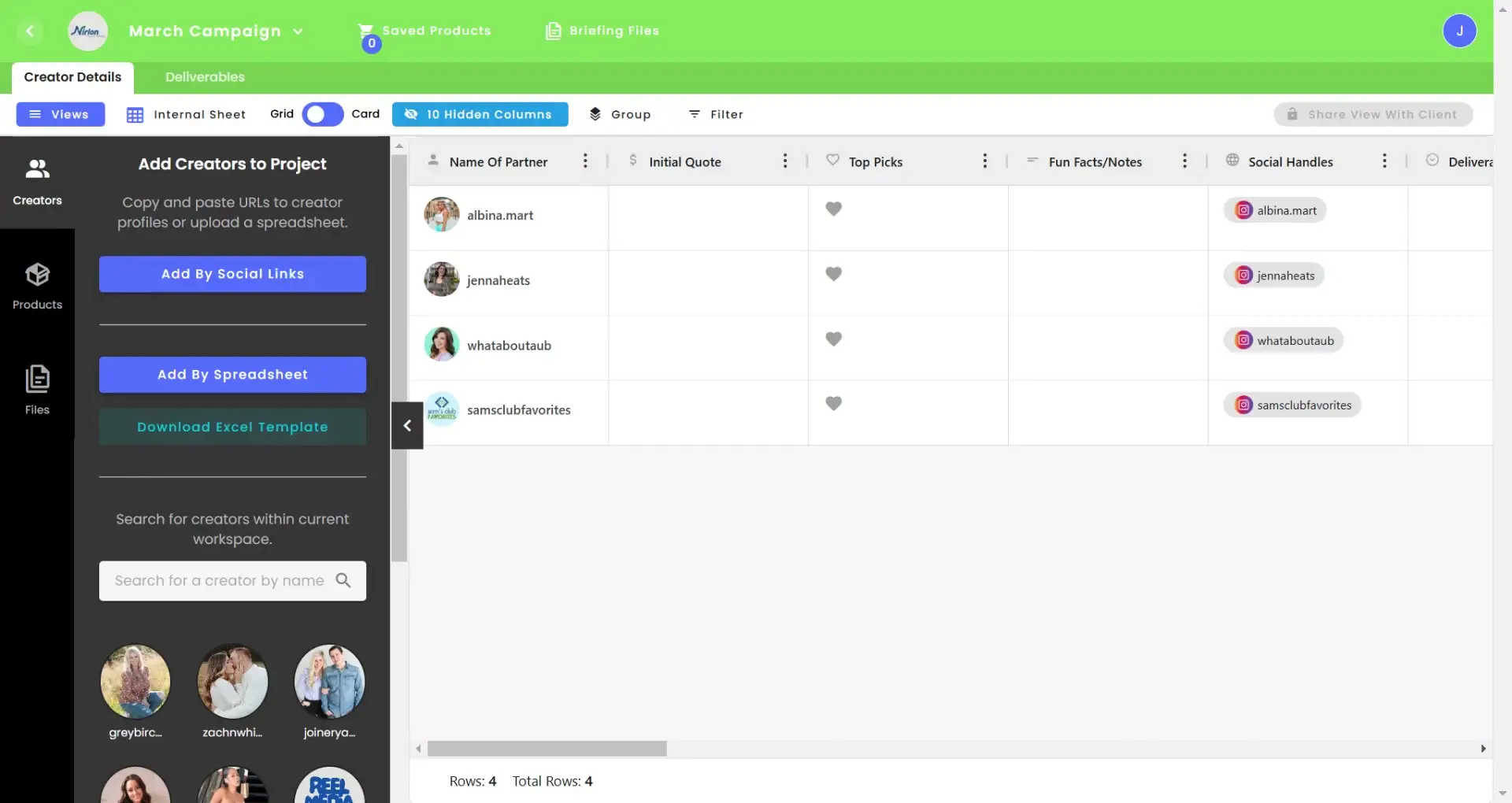Click the Saved Products cart icon
This screenshot has height=803, width=1512.
pyautogui.click(x=367, y=31)
